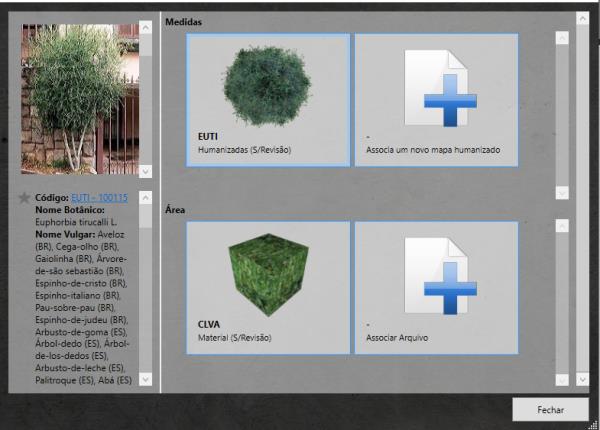Click the new-document plus icon under Área

tap(435, 276)
